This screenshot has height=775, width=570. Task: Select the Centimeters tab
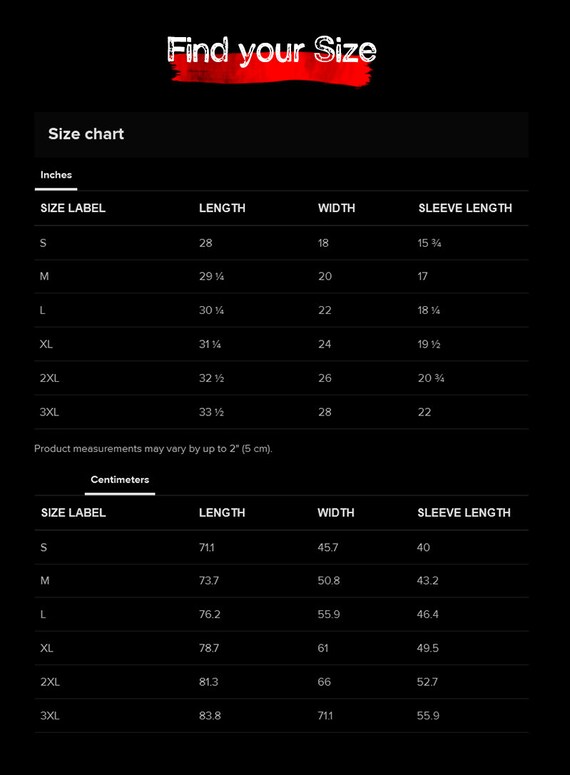coord(120,479)
